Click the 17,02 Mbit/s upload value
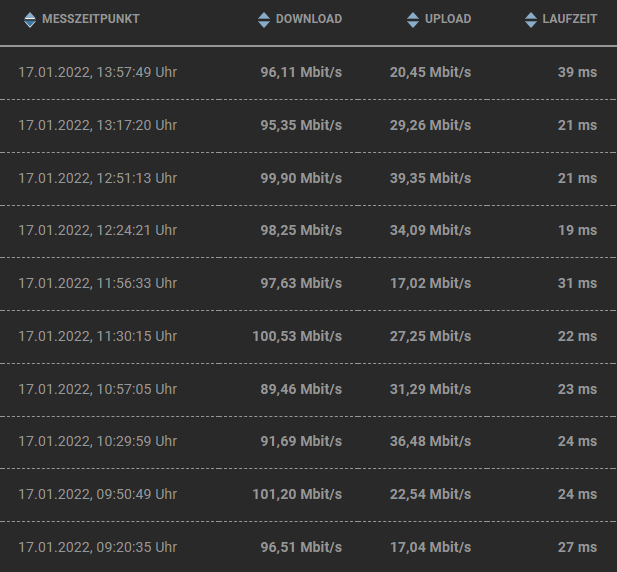This screenshot has width=617, height=572. click(x=430, y=283)
